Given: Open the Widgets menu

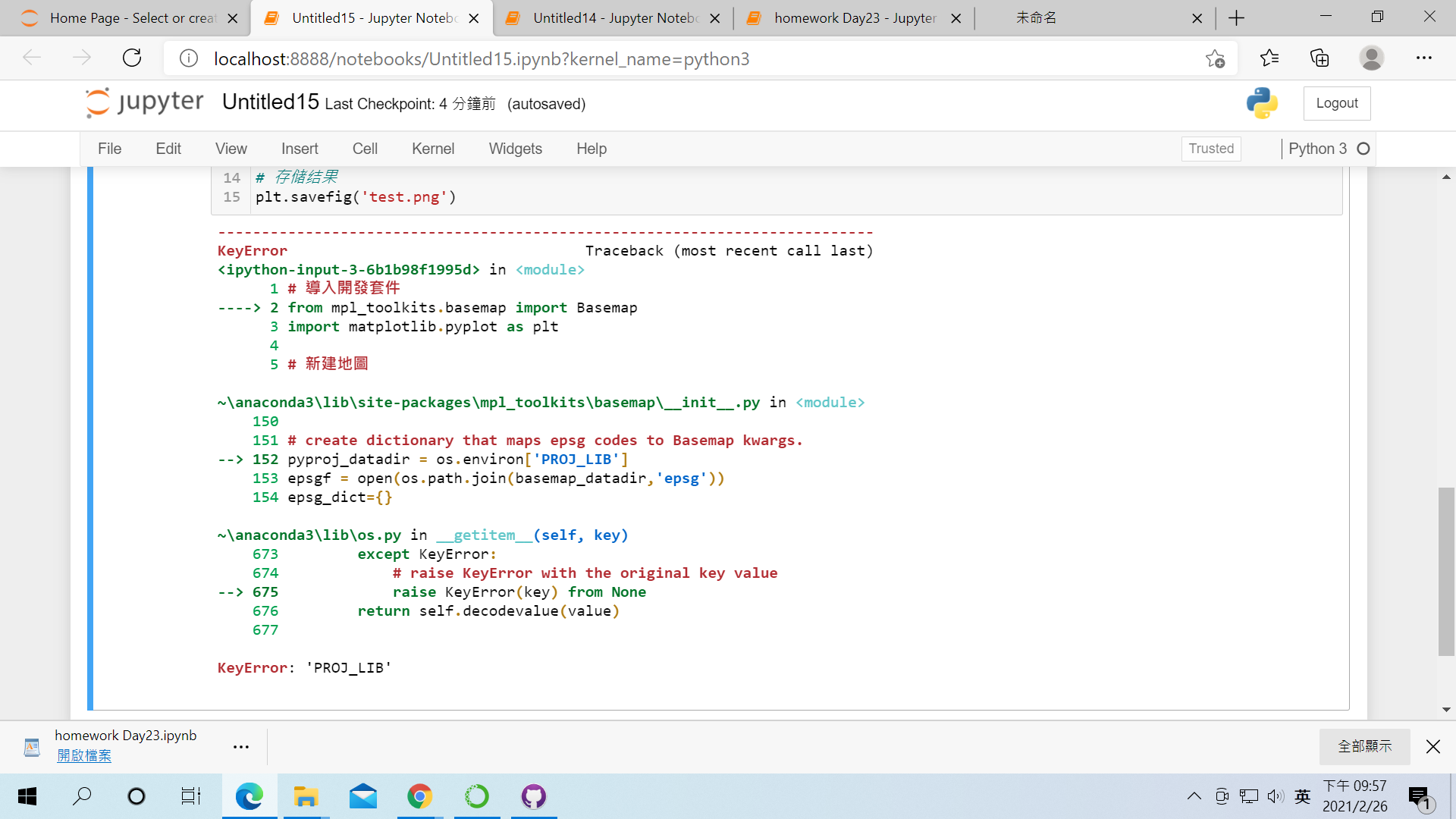Looking at the screenshot, I should pyautogui.click(x=516, y=149).
